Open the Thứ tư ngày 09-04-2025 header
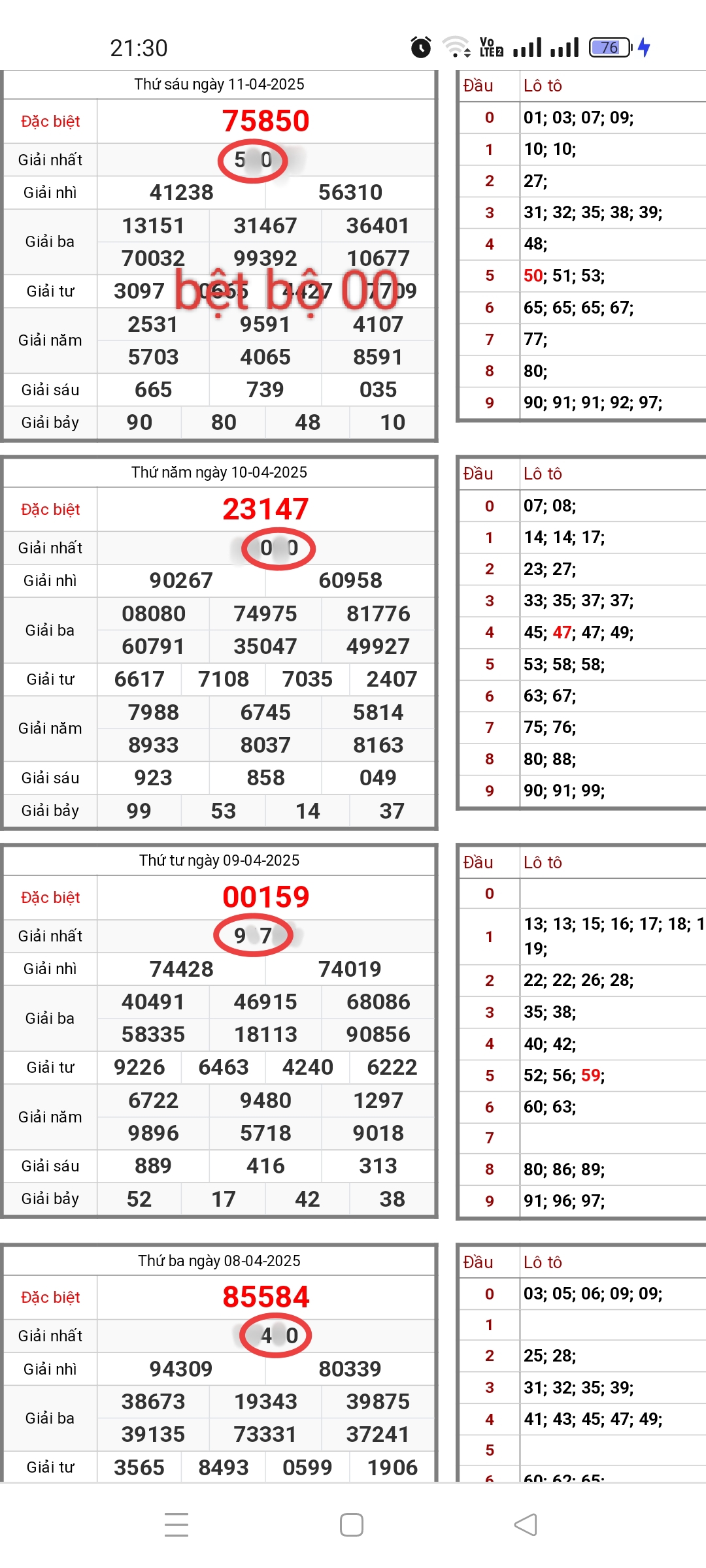 219,860
